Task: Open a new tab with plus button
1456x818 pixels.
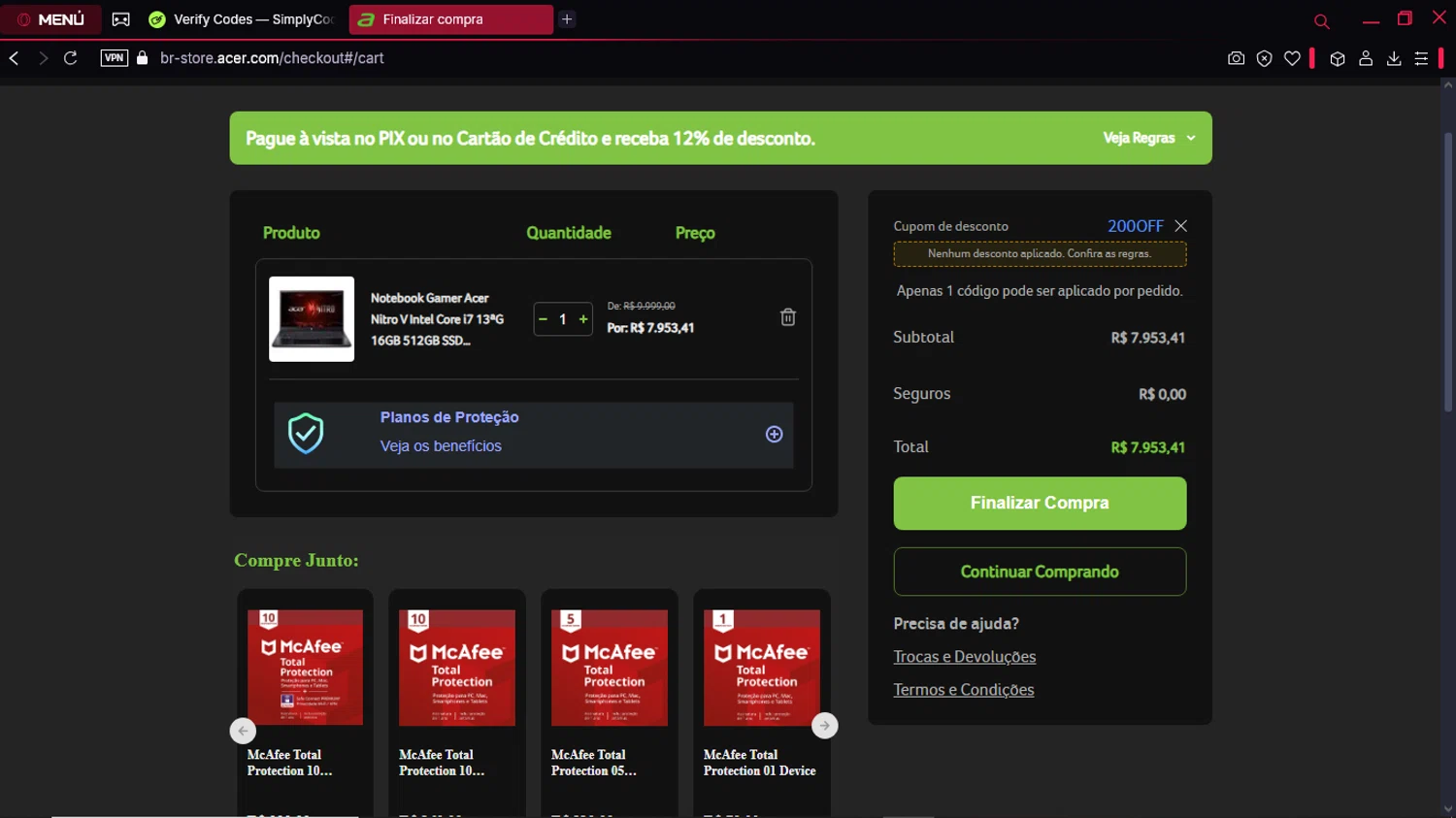Action: point(567,19)
